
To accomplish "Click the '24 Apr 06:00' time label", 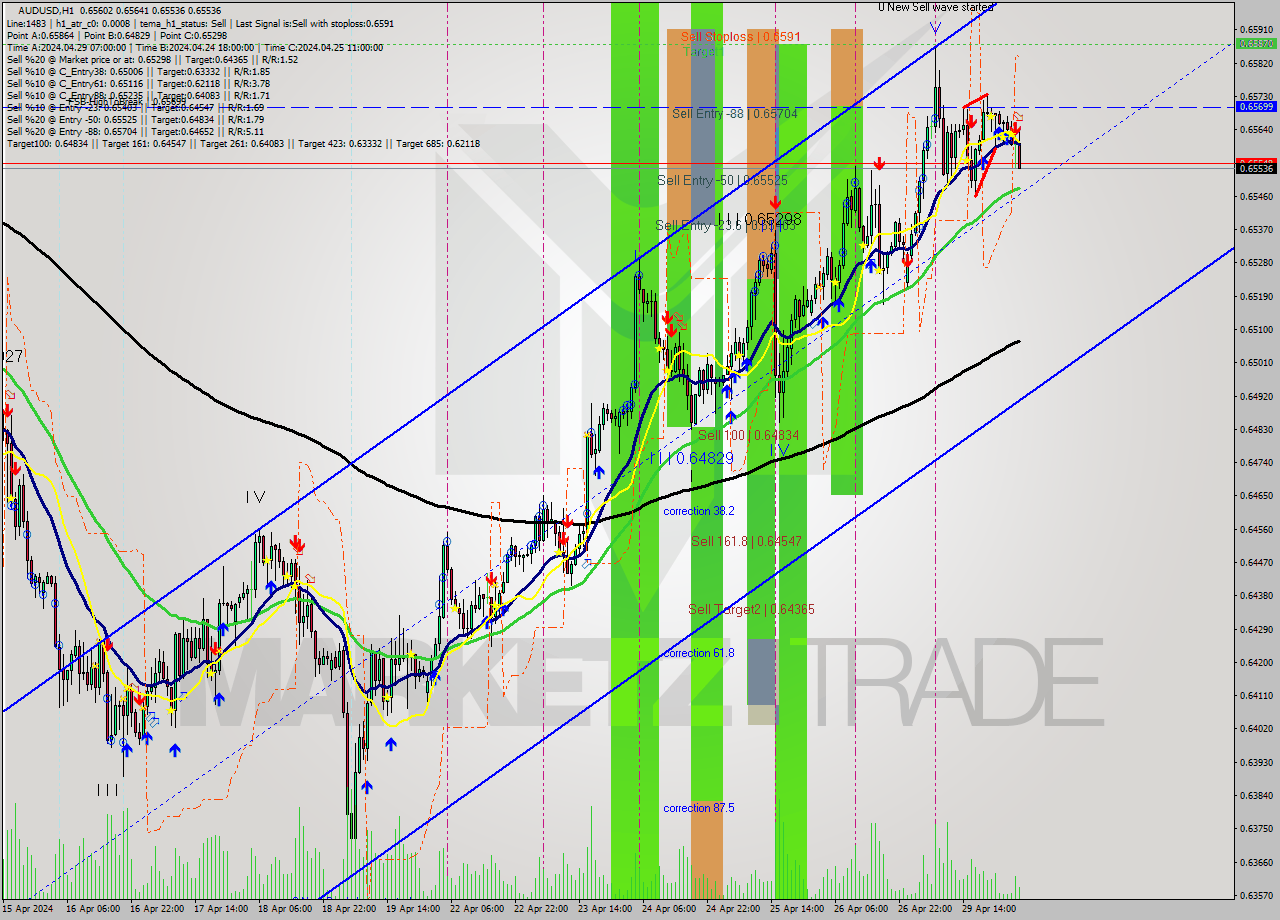I will click(670, 909).
